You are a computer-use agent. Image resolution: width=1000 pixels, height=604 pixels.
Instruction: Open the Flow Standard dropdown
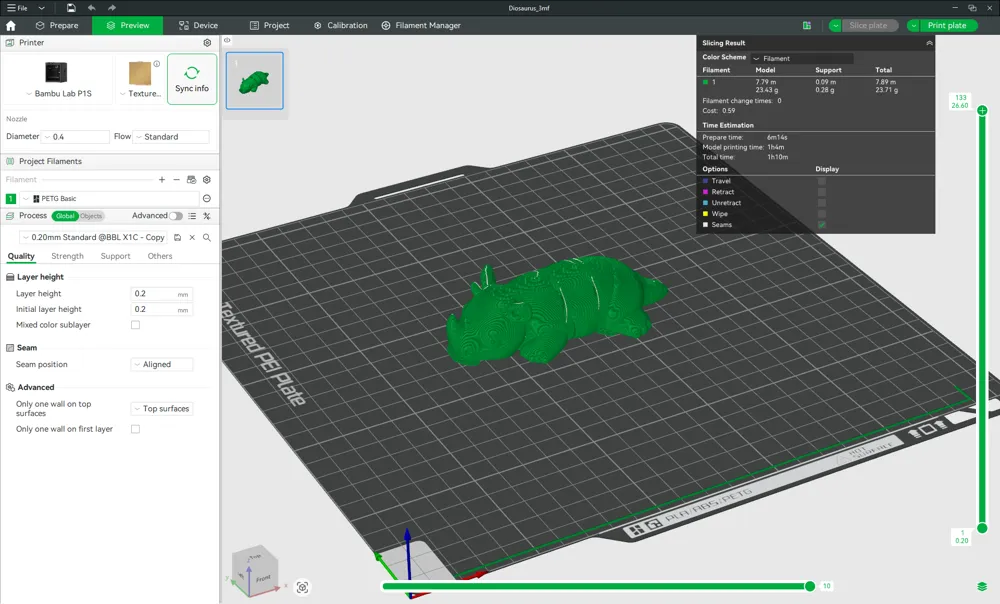(x=171, y=136)
